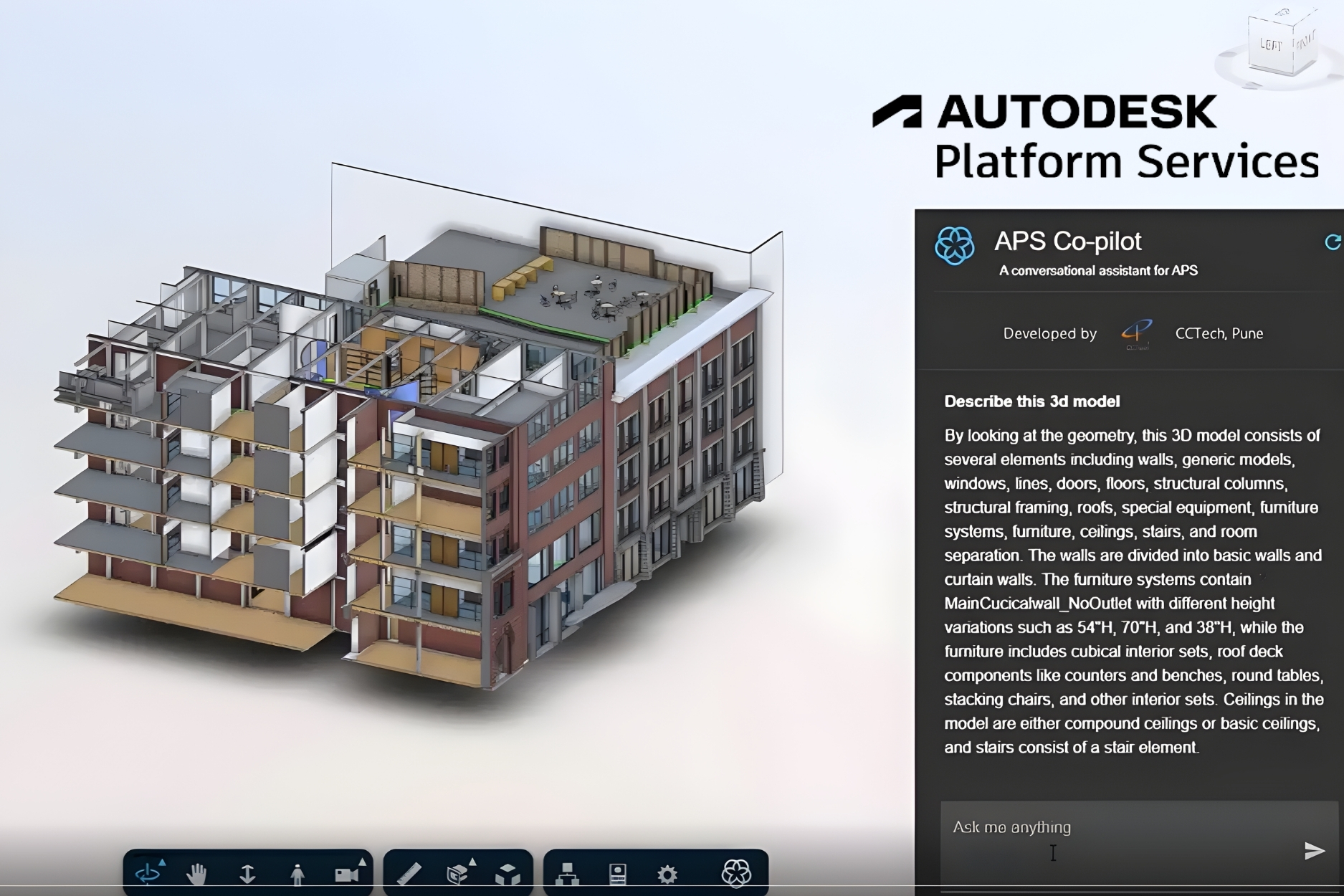
Task: Explode the building model
Action: pyautogui.click(x=509, y=873)
